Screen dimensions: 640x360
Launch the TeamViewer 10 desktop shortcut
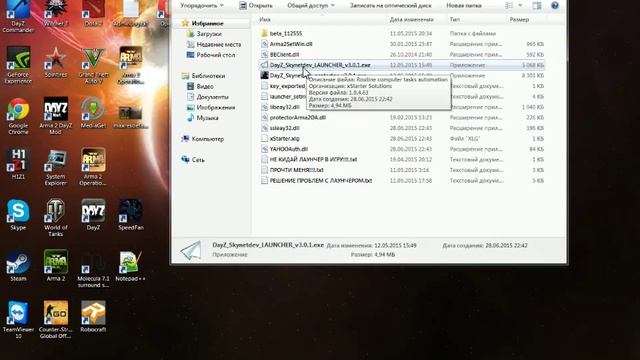tap(18, 320)
